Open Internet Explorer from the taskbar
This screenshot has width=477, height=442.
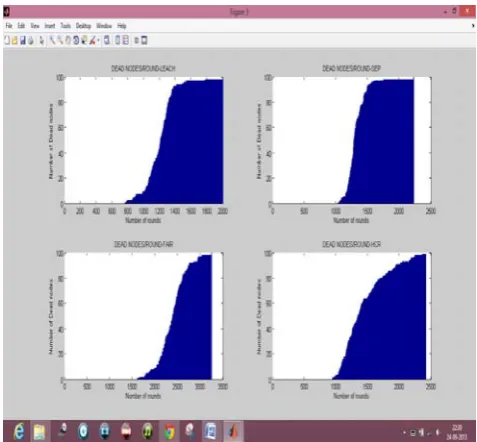point(19,432)
